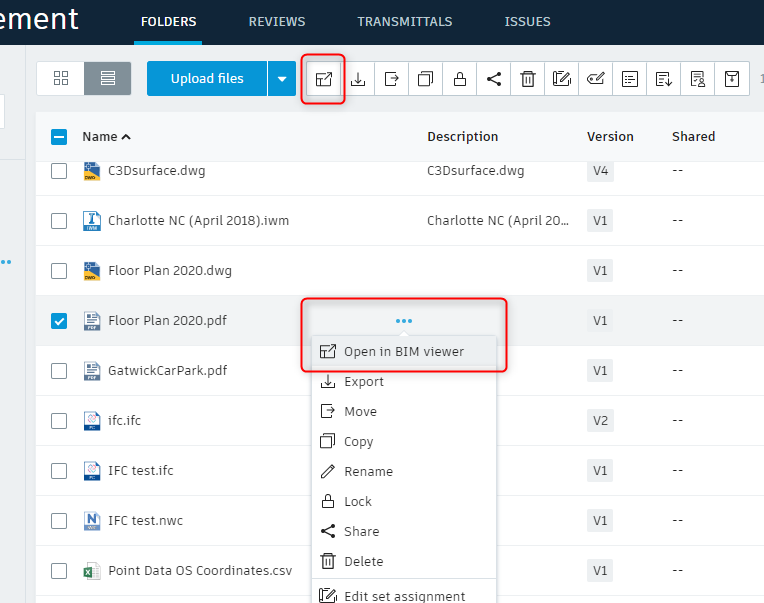
Task: Open the Floor Plan 2020.pdf file
Action: coord(167,321)
